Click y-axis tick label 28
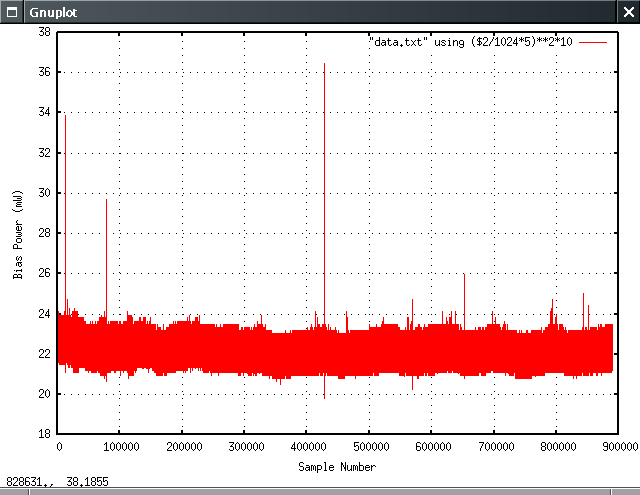This screenshot has height=495, width=640. pyautogui.click(x=44, y=233)
